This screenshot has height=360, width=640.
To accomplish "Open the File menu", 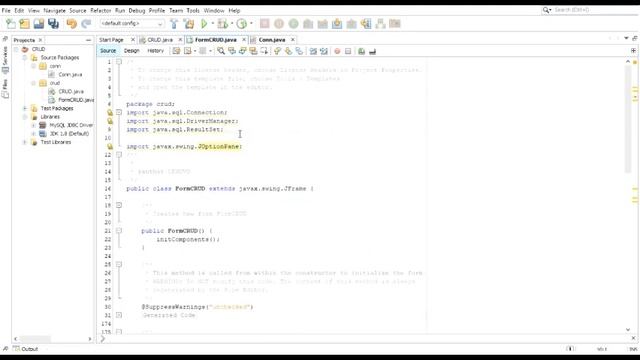I will (x=6, y=11).
